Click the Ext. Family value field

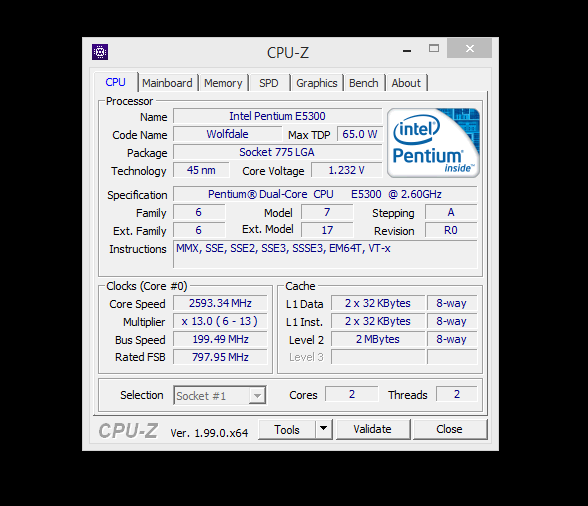tap(199, 230)
